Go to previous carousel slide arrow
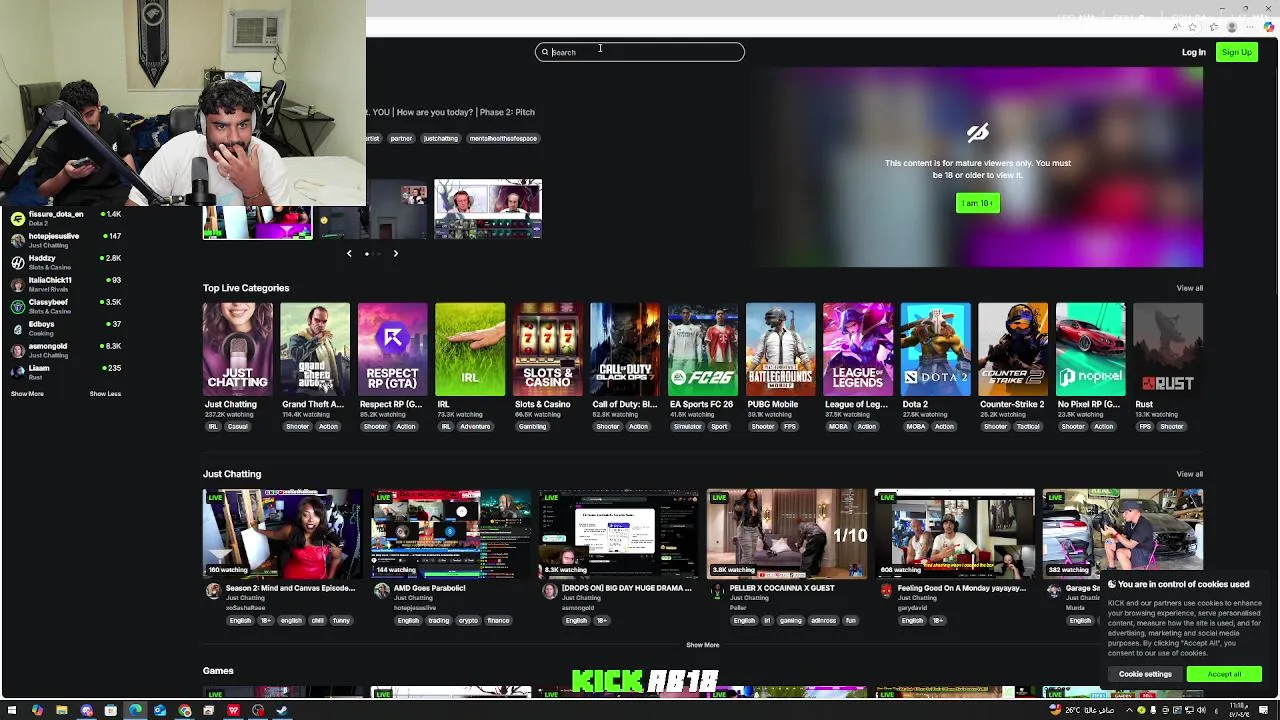This screenshot has height=720, width=1280. [349, 254]
